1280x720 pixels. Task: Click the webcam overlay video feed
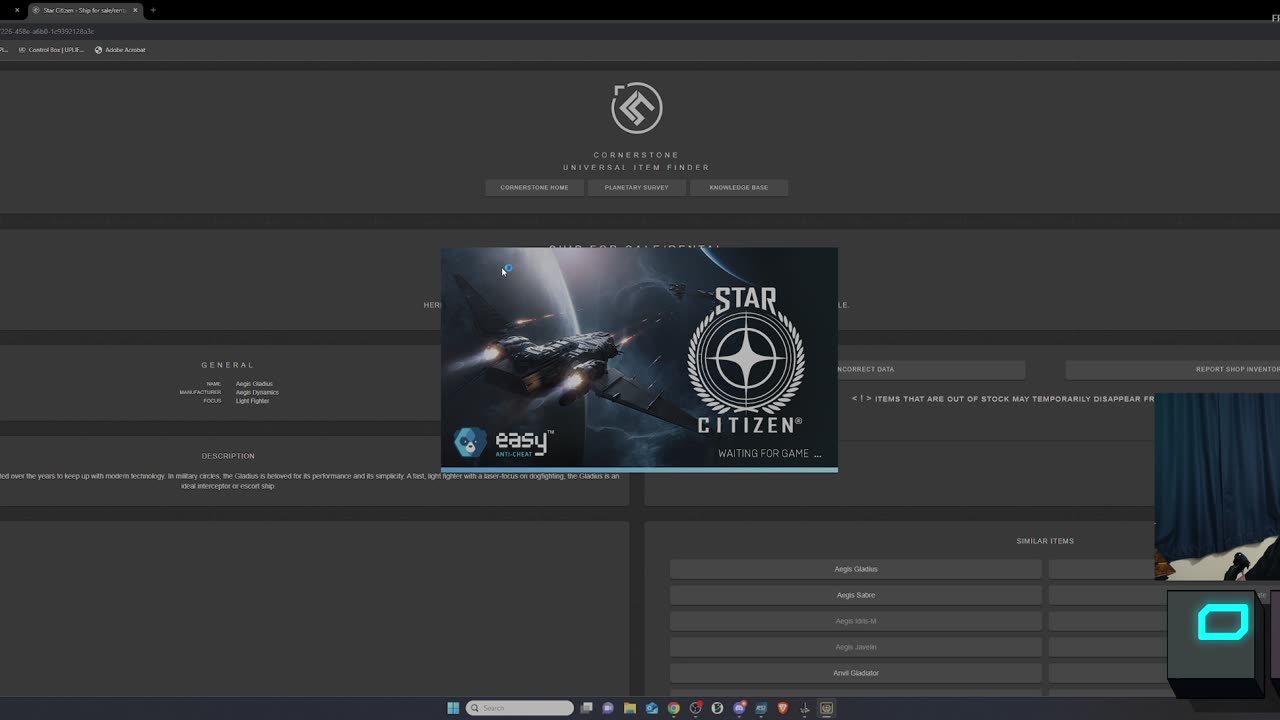click(1217, 487)
